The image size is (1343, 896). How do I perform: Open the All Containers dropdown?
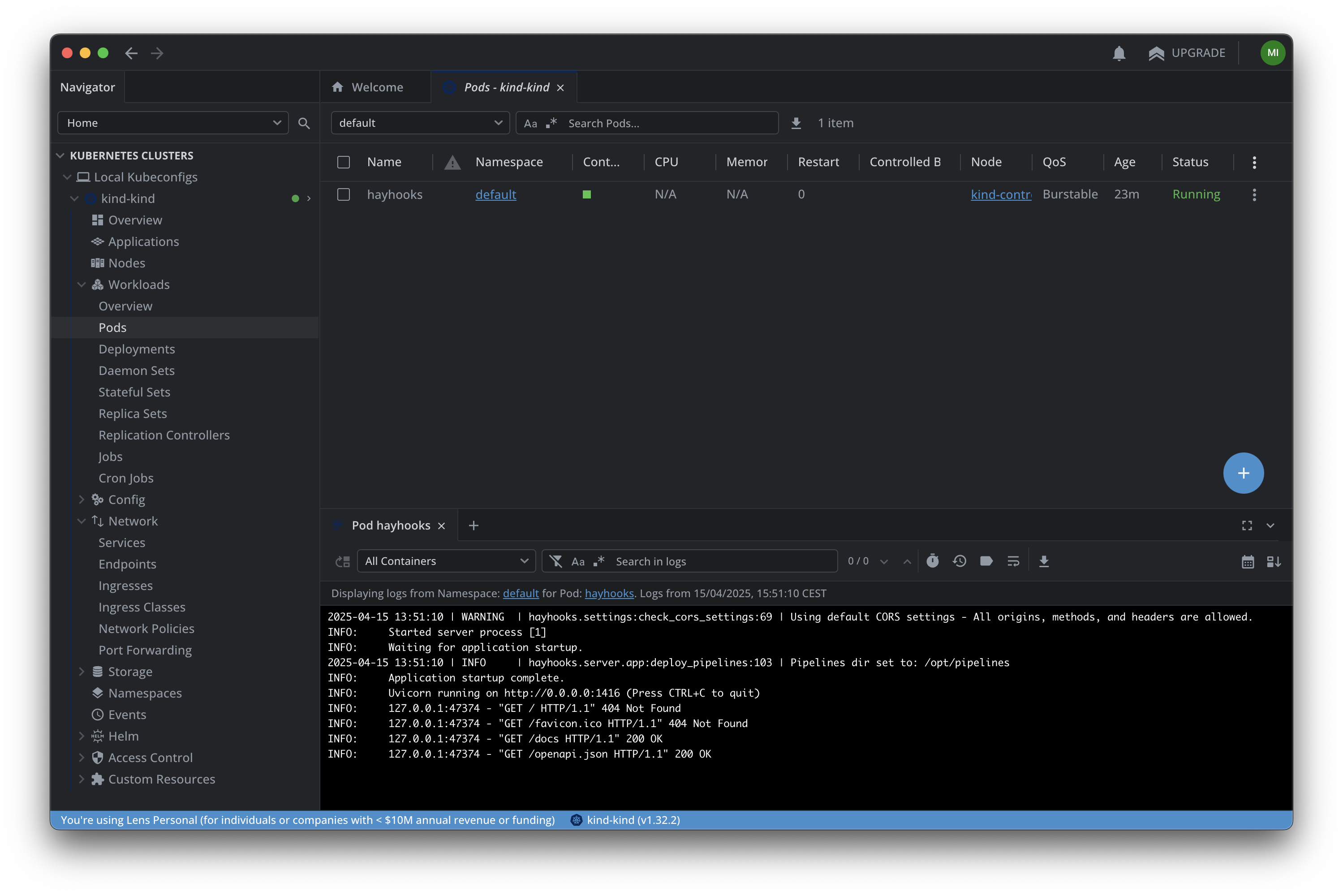446,561
